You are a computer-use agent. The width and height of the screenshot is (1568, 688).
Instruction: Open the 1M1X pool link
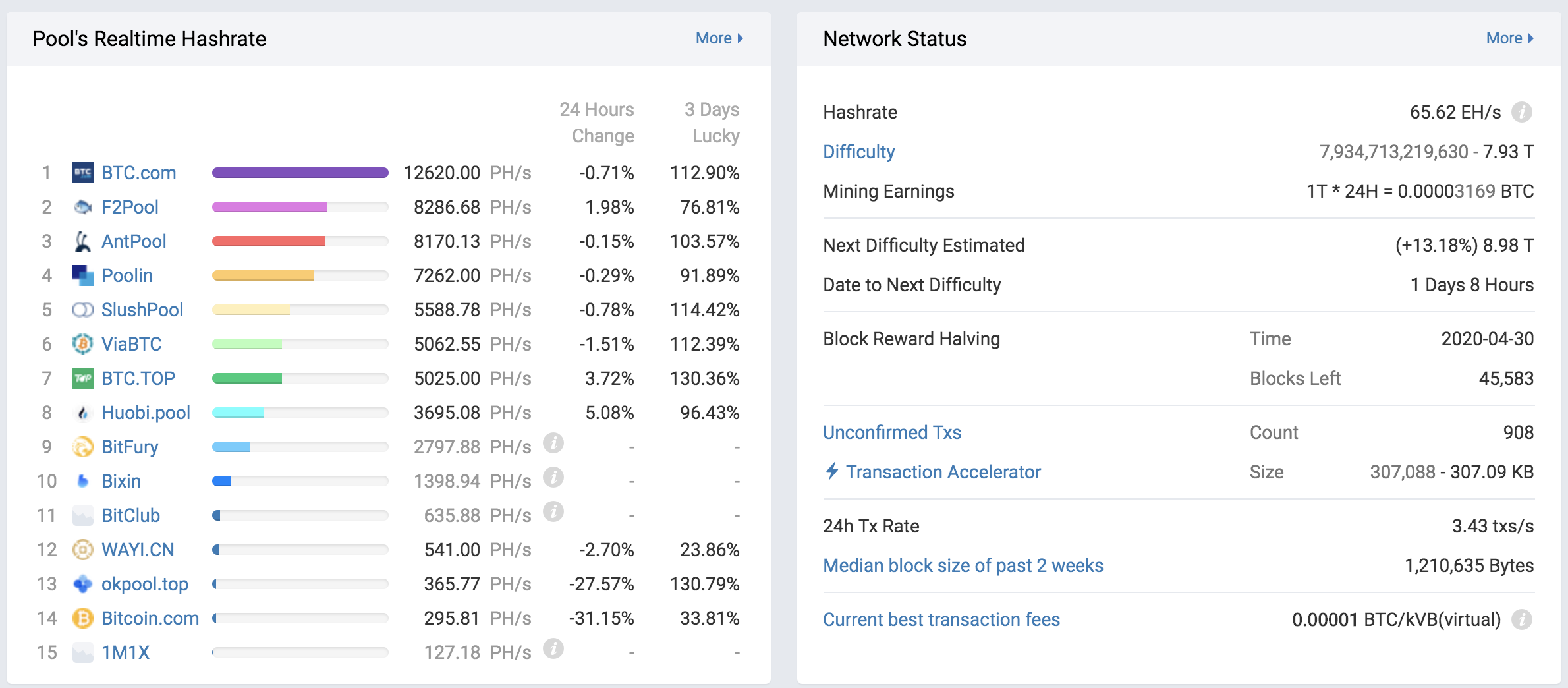tap(126, 652)
